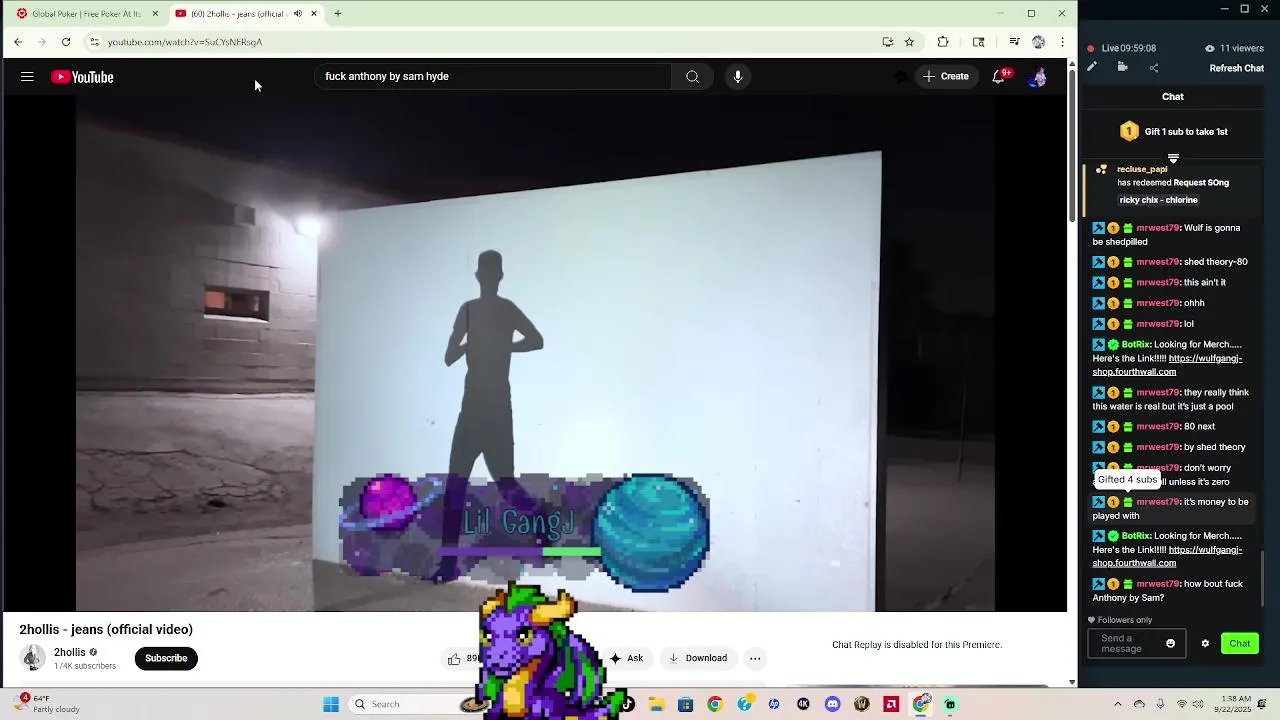Open more actions three-dot menu under video

coord(755,658)
